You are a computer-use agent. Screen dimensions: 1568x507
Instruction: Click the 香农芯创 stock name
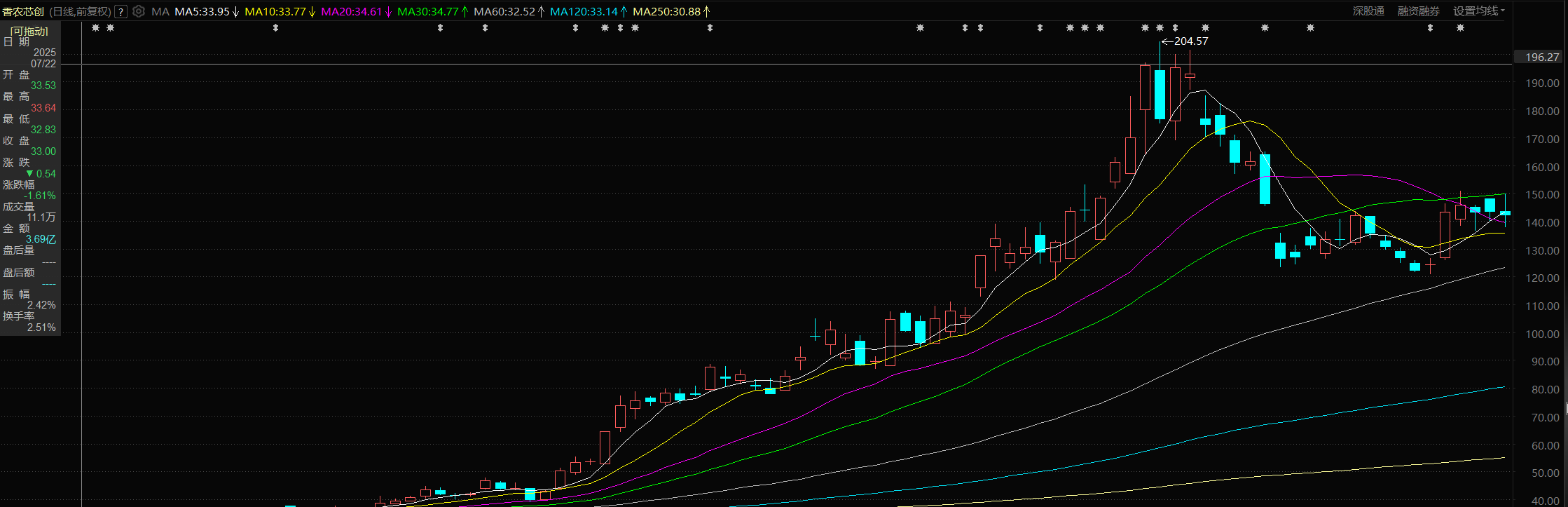(x=23, y=11)
